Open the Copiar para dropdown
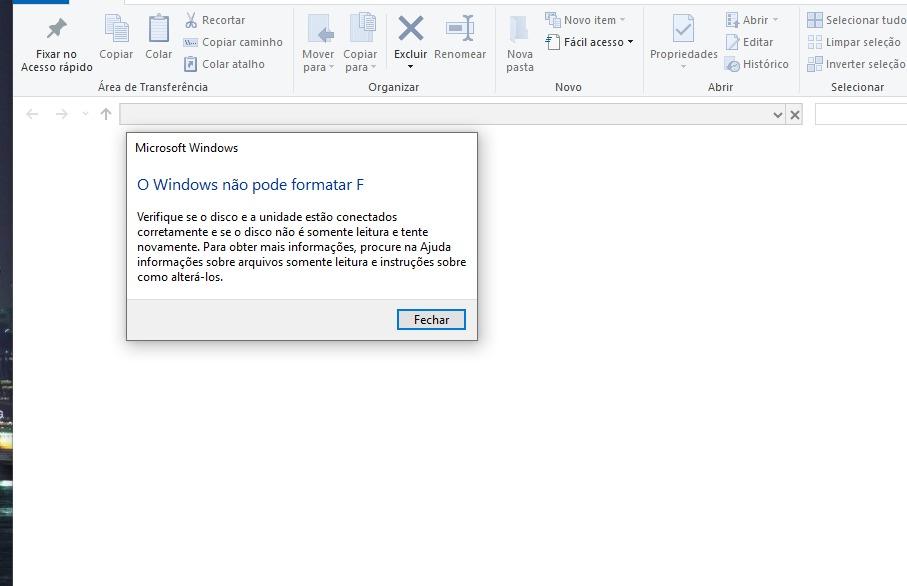The width and height of the screenshot is (907, 586). tap(360, 44)
